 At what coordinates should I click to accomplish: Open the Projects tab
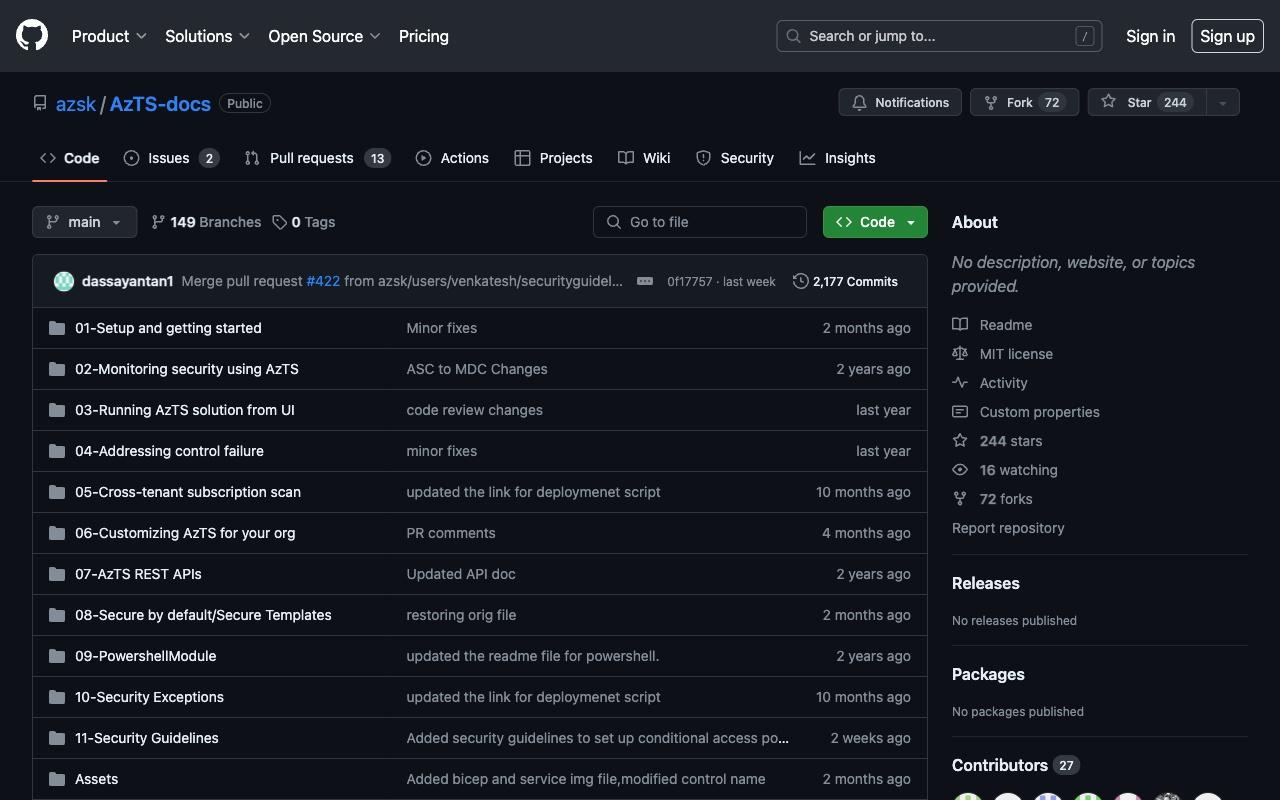(553, 158)
